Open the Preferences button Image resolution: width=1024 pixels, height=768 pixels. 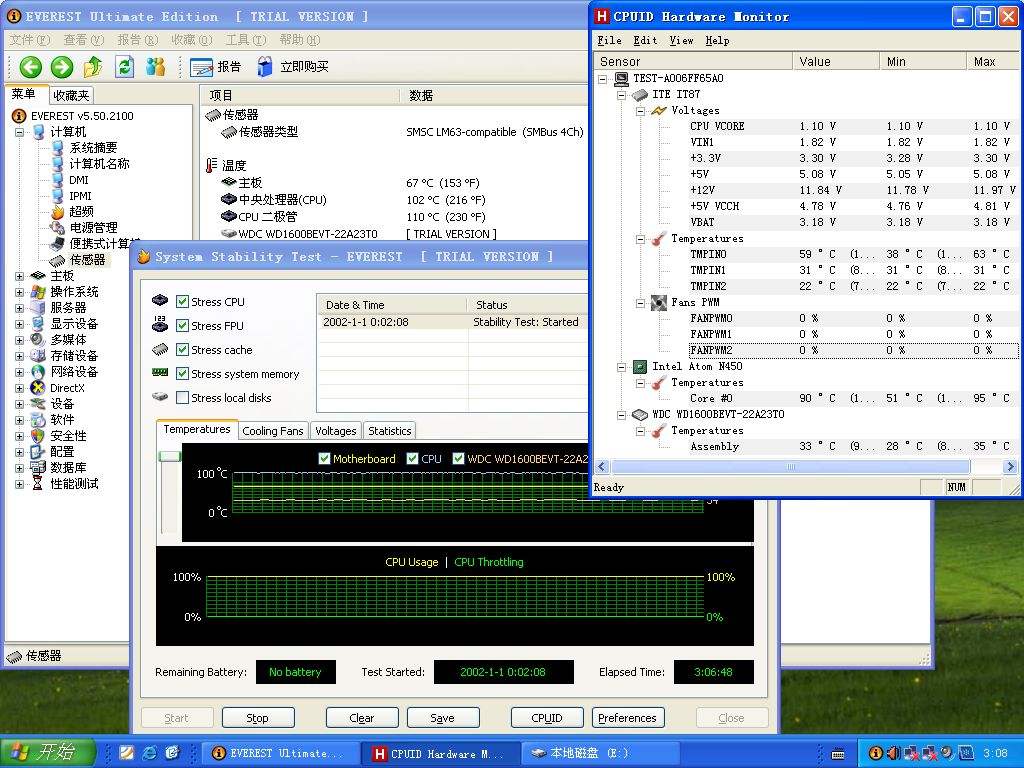[628, 718]
